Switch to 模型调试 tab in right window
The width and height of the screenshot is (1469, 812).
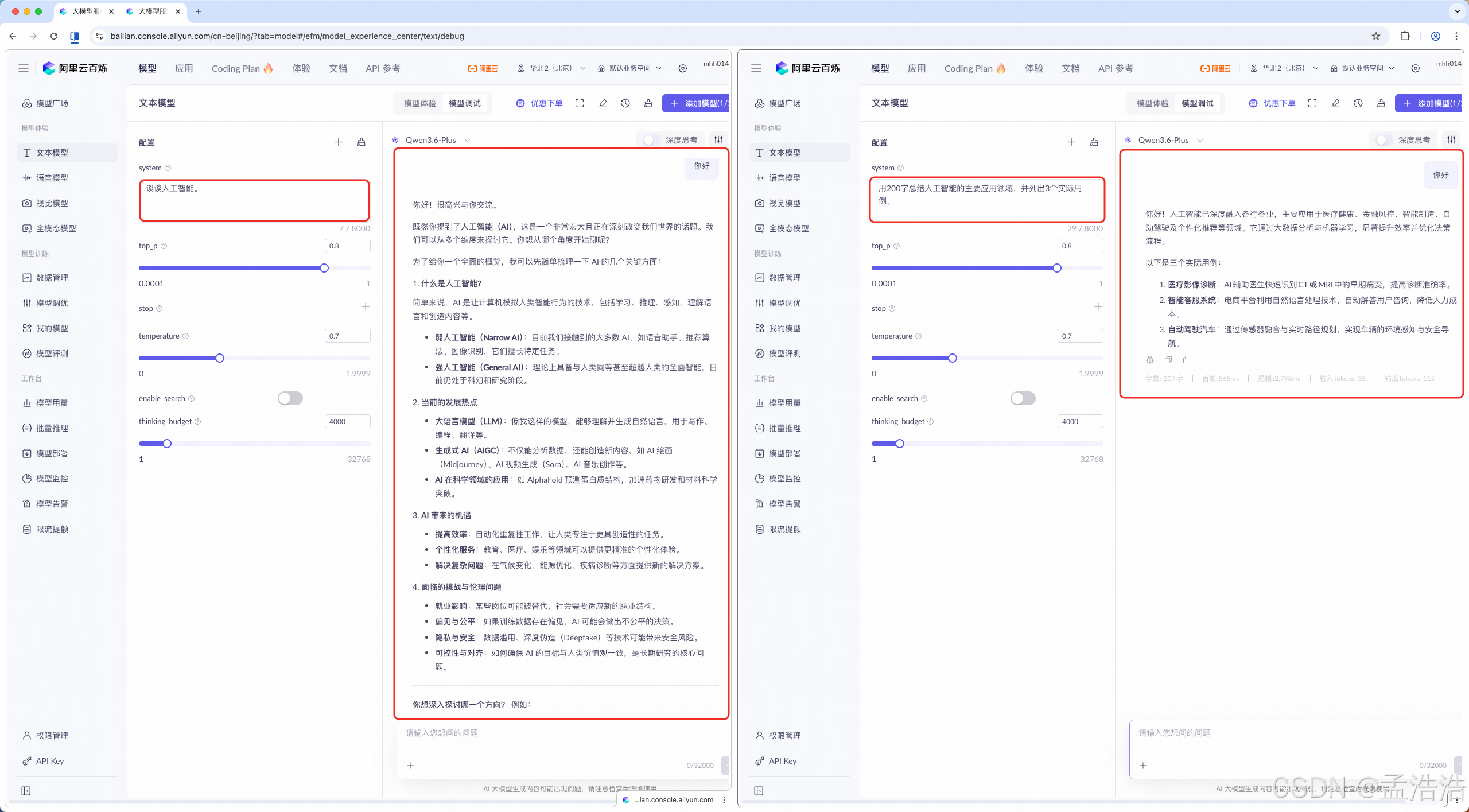(x=1198, y=103)
